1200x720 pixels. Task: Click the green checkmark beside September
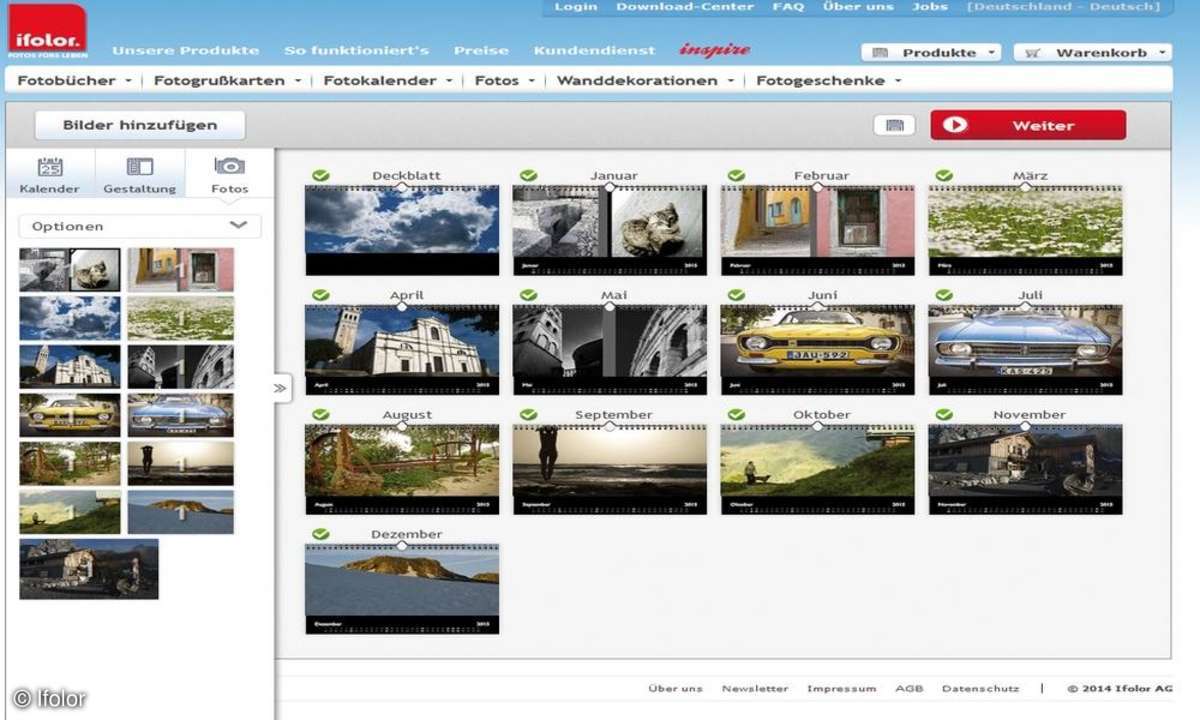click(x=528, y=414)
